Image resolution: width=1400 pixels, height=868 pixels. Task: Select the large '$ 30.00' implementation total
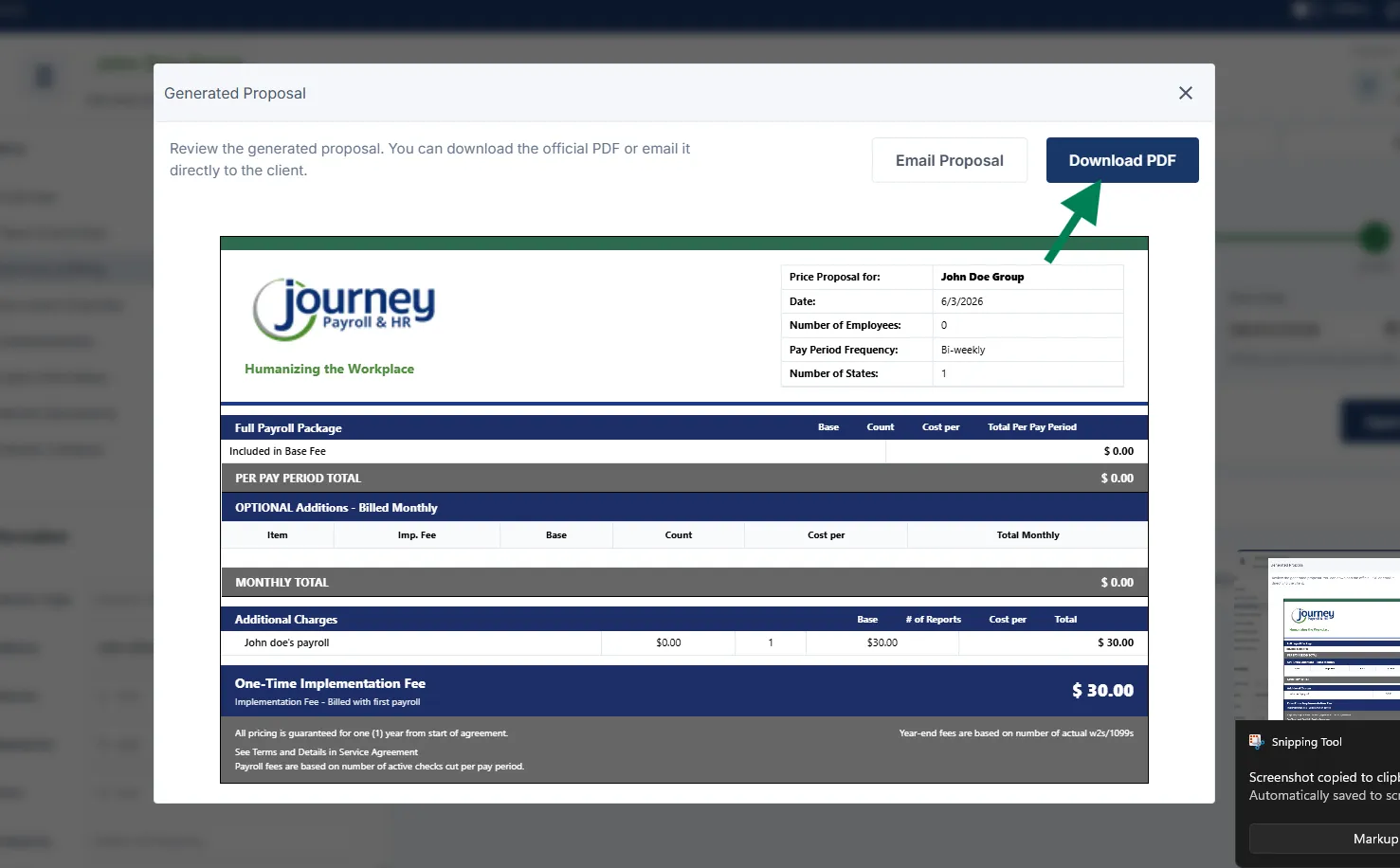tap(1102, 690)
